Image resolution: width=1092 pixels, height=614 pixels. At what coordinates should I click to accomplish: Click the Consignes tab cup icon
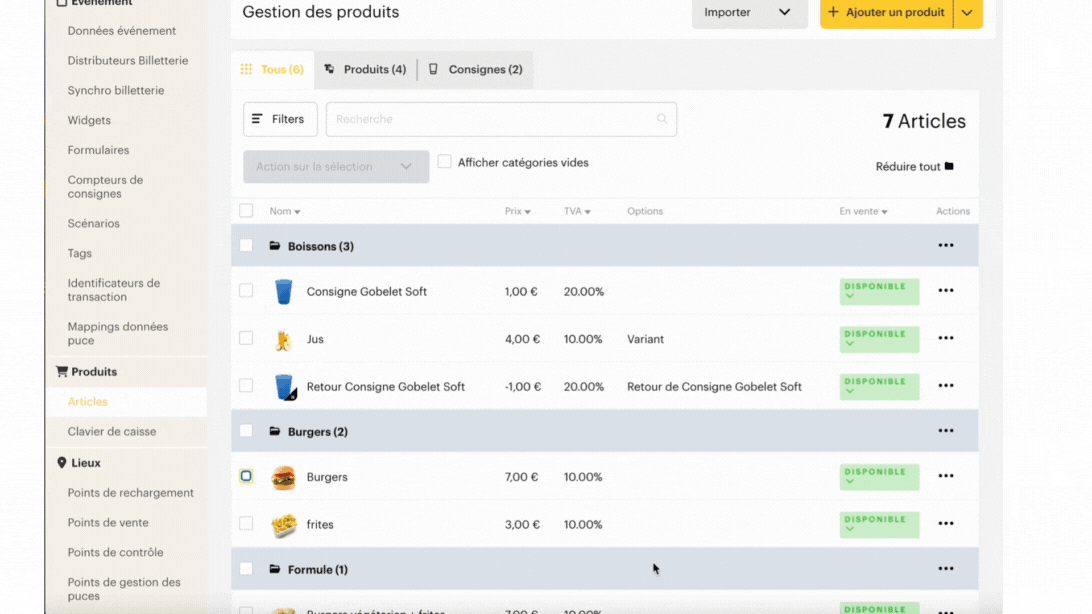pyautogui.click(x=433, y=69)
